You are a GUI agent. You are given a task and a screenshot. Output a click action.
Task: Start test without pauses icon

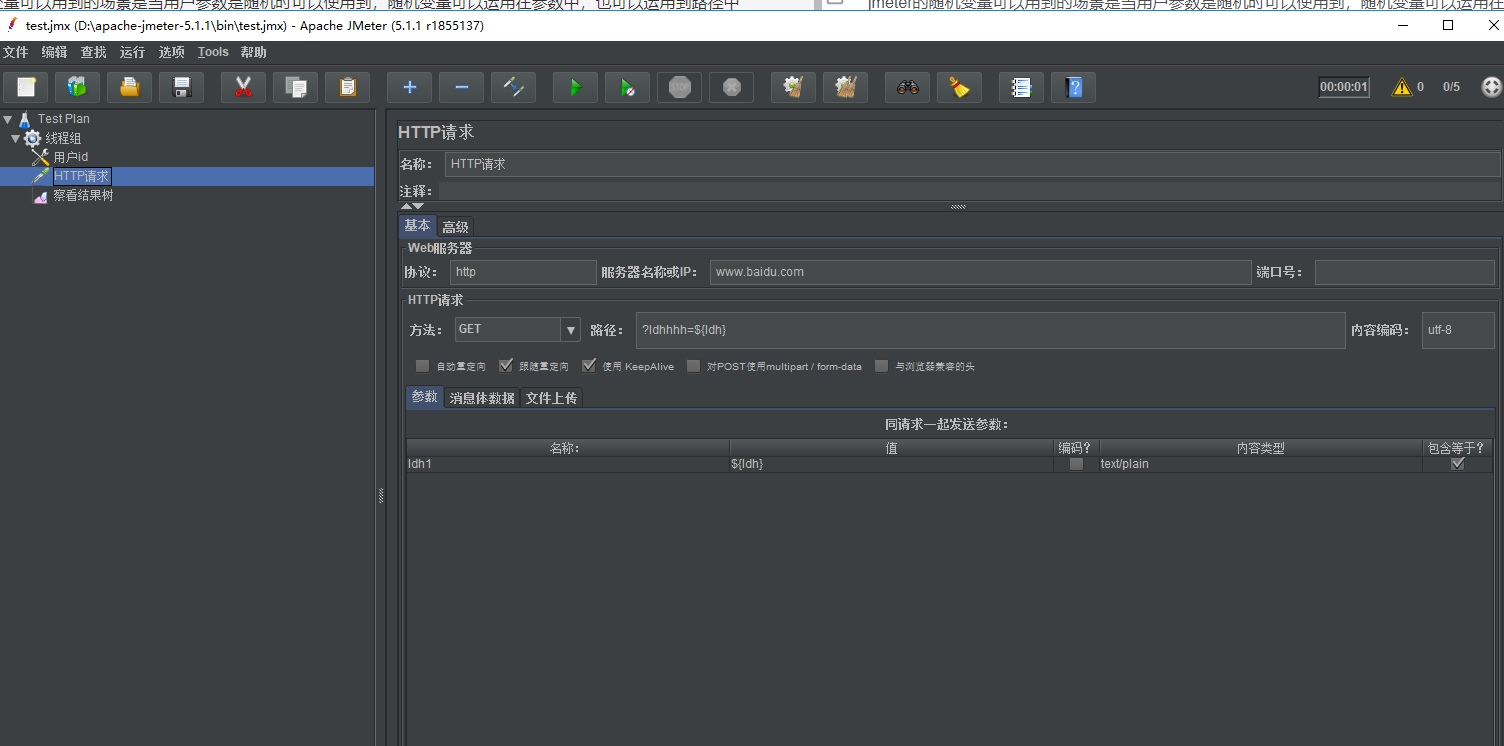tap(627, 87)
